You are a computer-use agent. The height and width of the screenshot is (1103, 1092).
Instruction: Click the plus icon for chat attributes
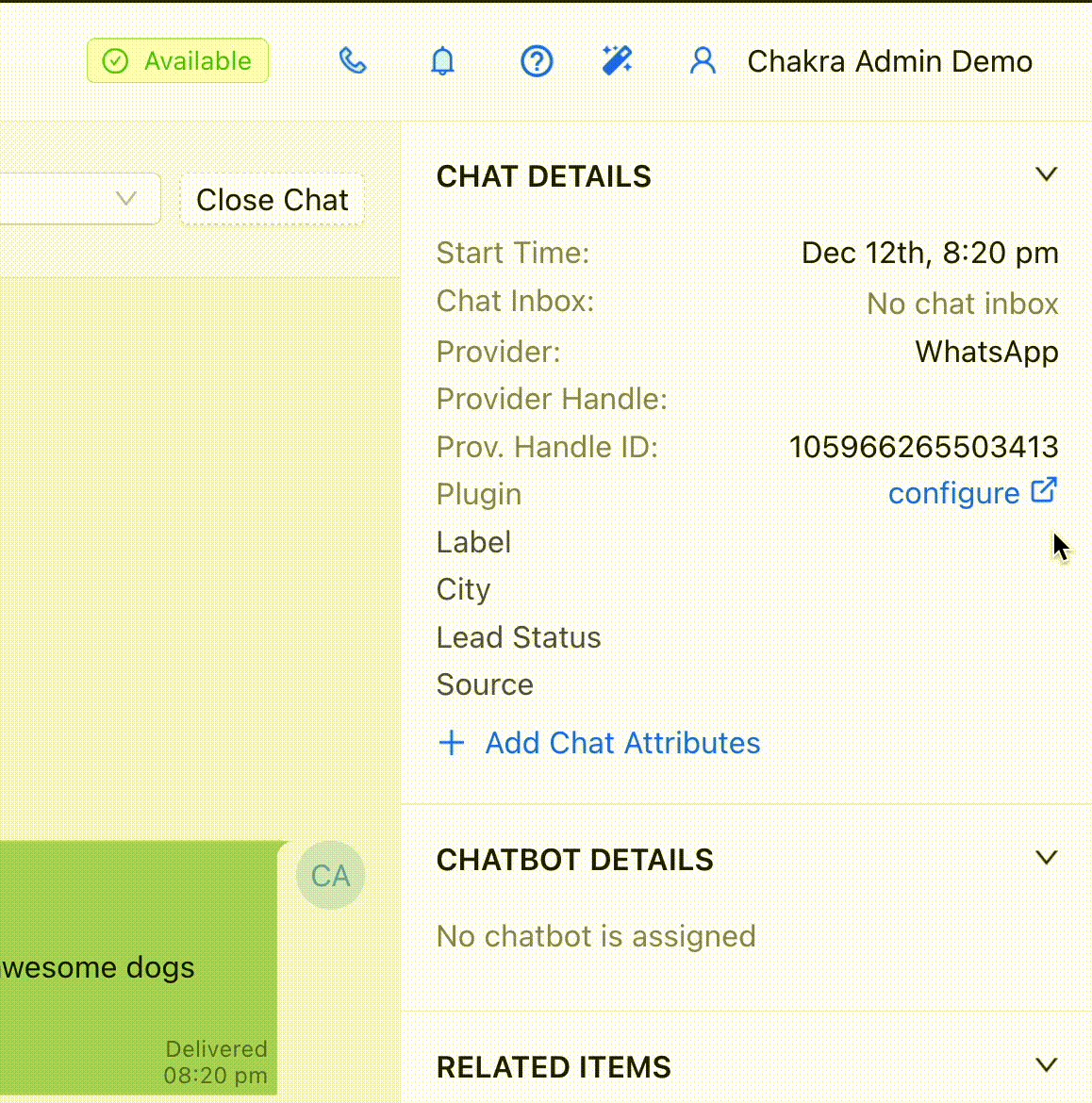(452, 743)
